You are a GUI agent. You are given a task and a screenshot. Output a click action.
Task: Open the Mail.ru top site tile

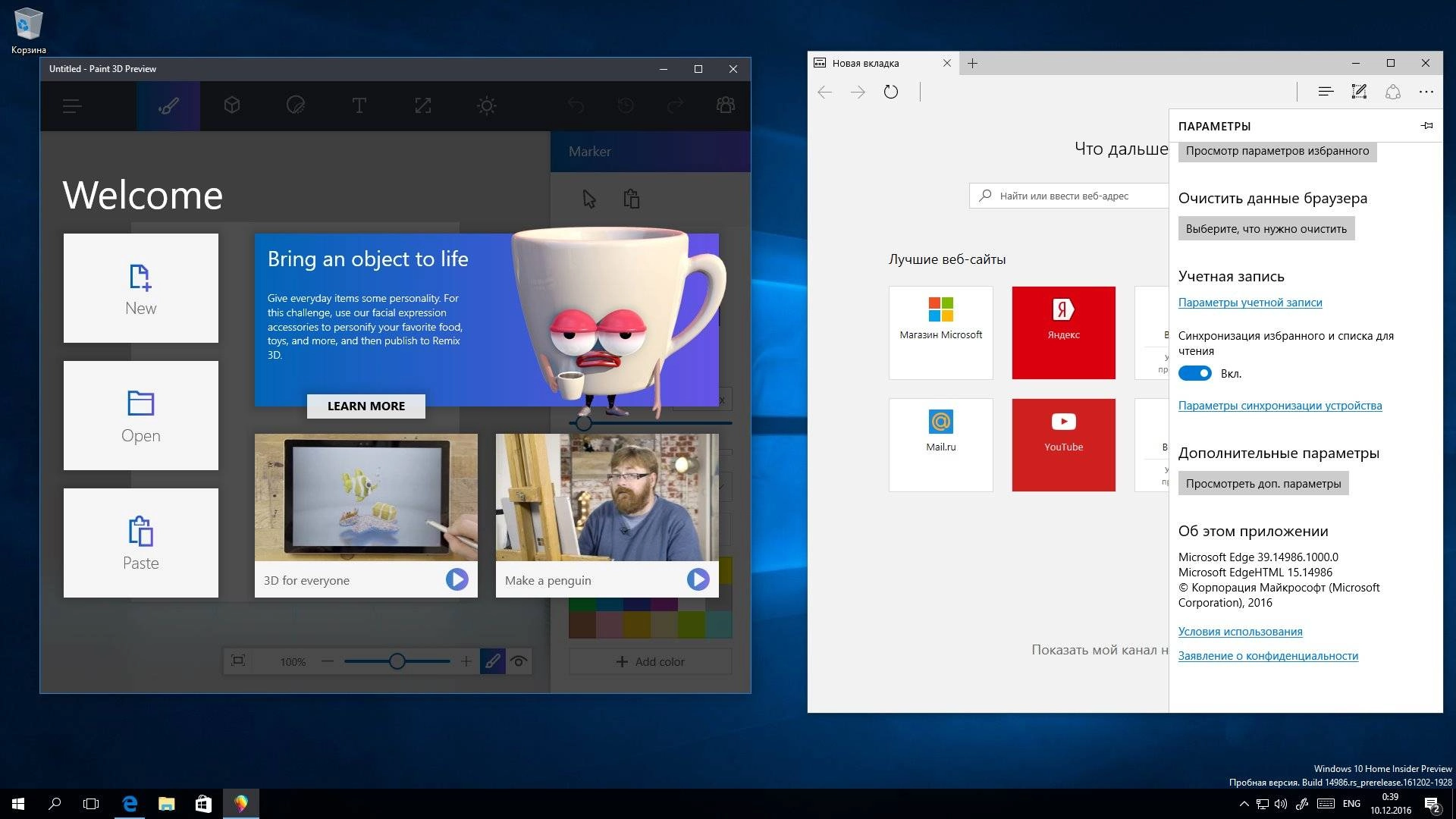tap(941, 445)
